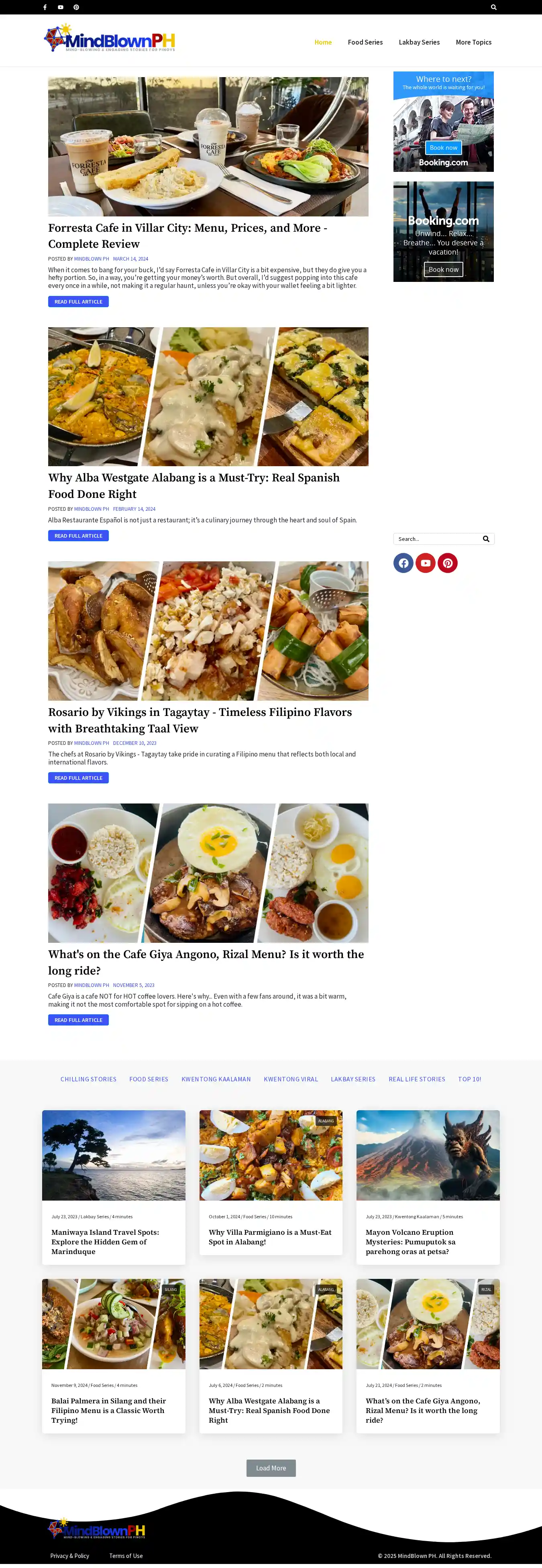Viewport: 542px width, 1568px height.
Task: Select the Top 10! category tab
Action: pyautogui.click(x=470, y=1079)
